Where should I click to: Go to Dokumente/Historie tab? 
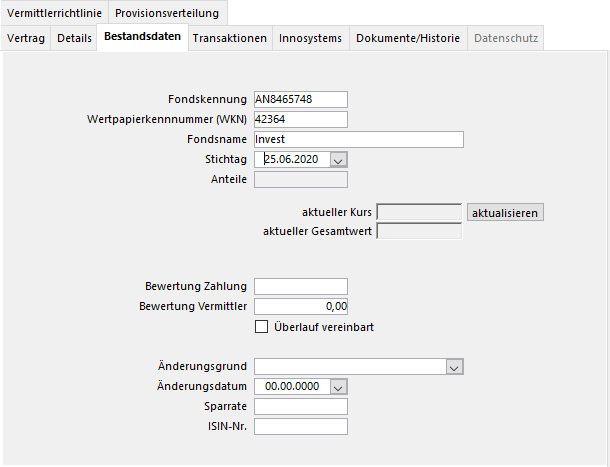coord(408,39)
